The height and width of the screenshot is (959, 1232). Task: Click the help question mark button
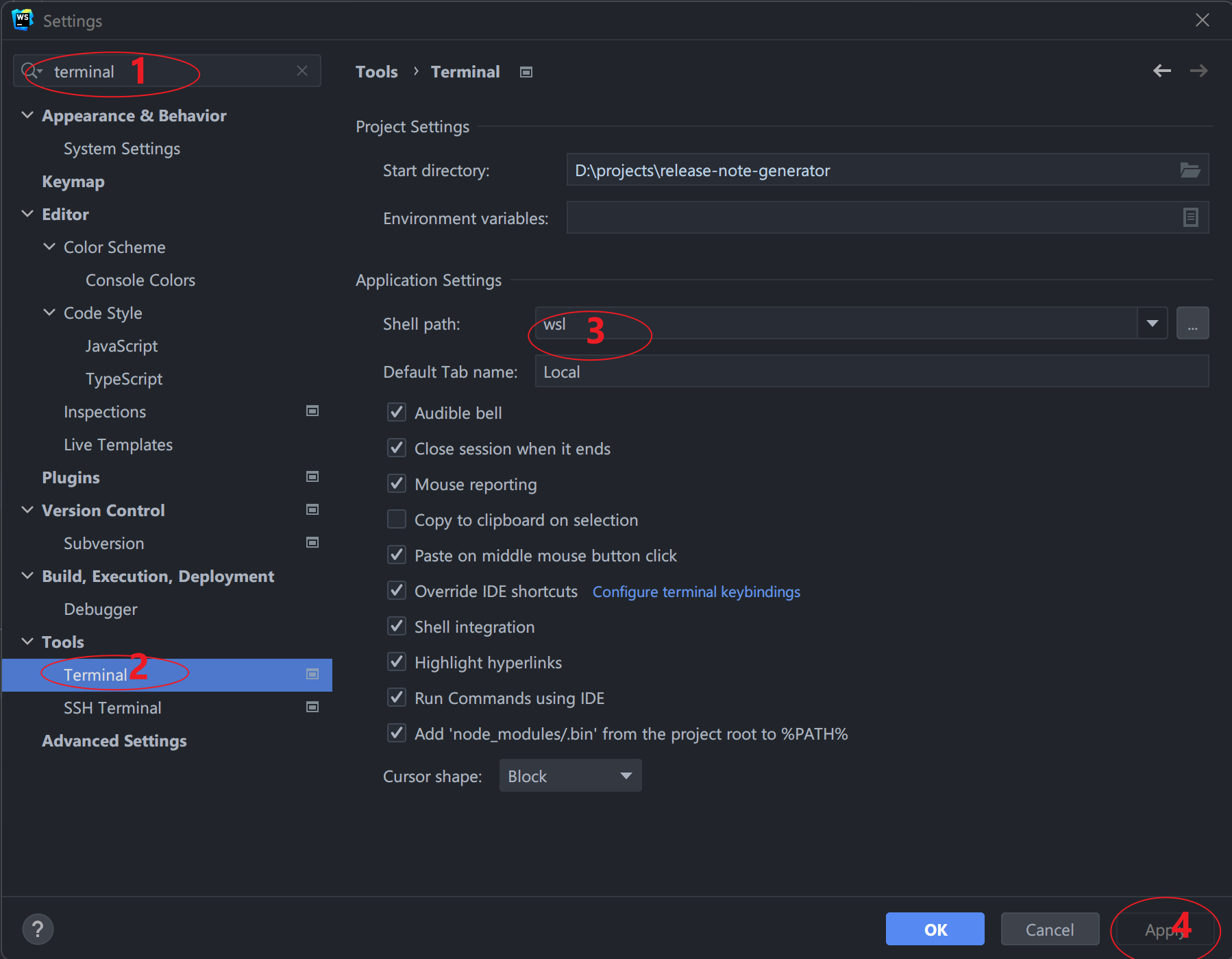(38, 929)
